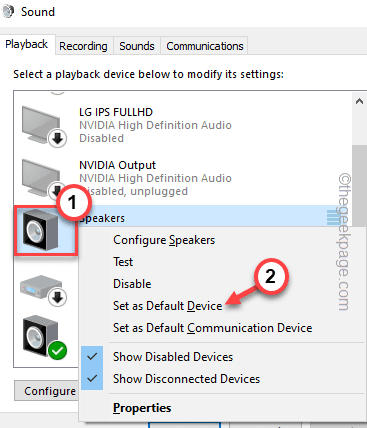Select the default speakers with green checkmark

click(x=44, y=338)
